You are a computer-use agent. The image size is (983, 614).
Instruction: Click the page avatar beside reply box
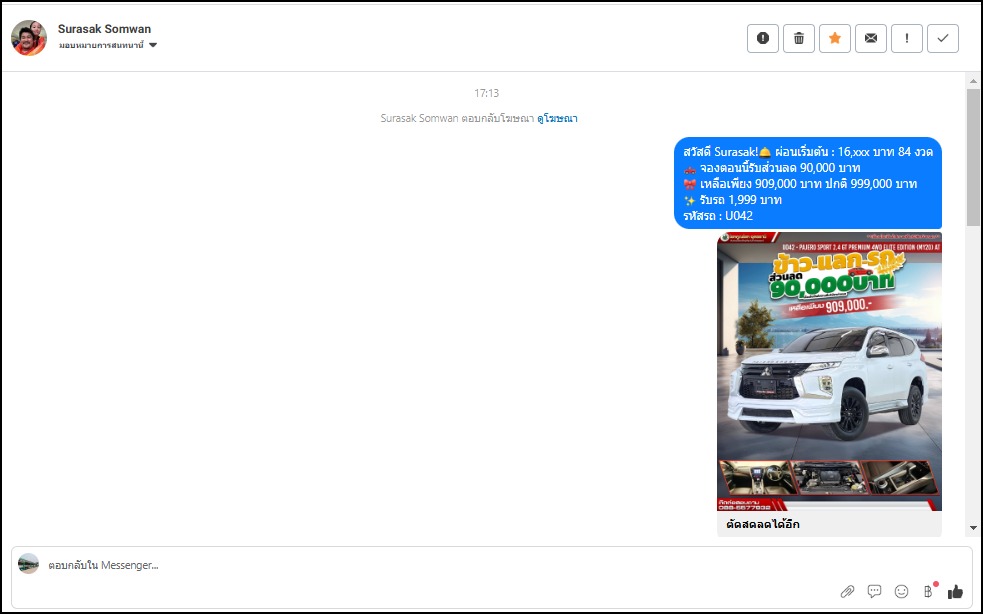tap(28, 563)
